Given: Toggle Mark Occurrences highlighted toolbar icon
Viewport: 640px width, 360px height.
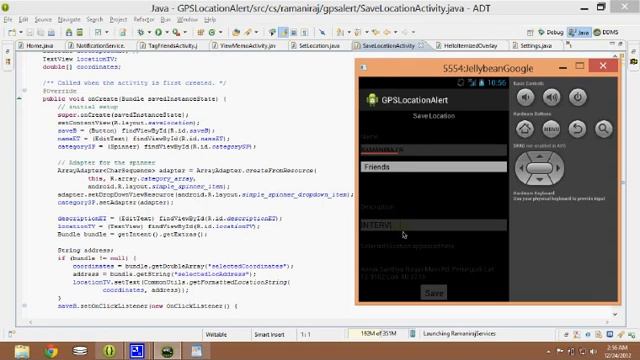Looking at the screenshot, I should [x=284, y=32].
